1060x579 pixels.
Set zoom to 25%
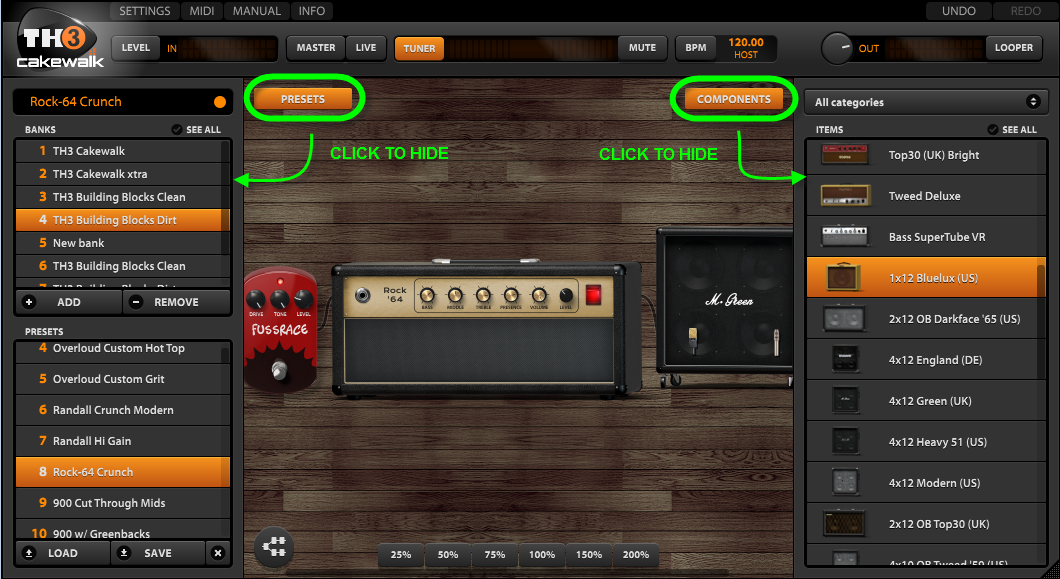[401, 555]
